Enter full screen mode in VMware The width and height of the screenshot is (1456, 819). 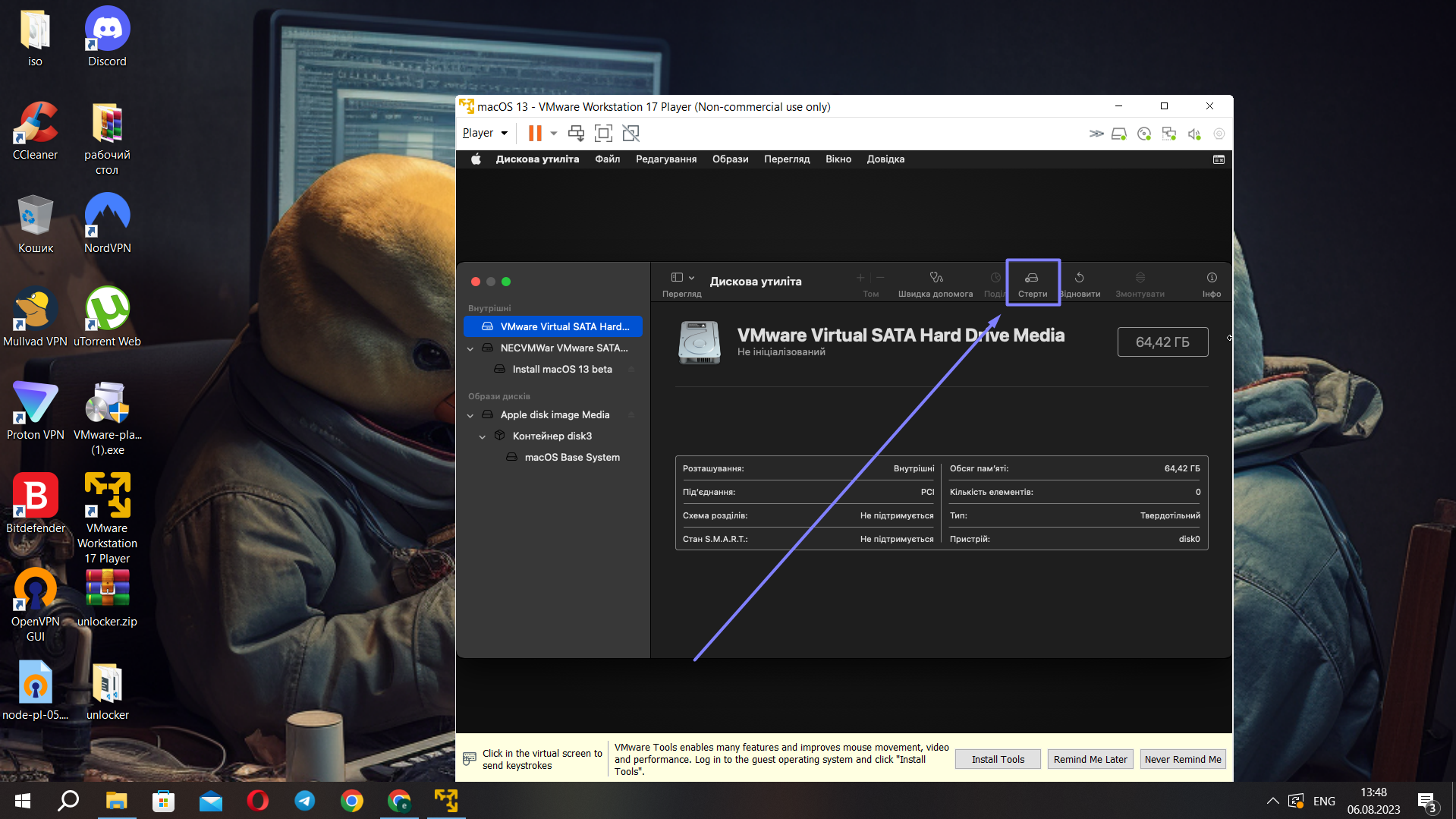pyautogui.click(x=603, y=134)
